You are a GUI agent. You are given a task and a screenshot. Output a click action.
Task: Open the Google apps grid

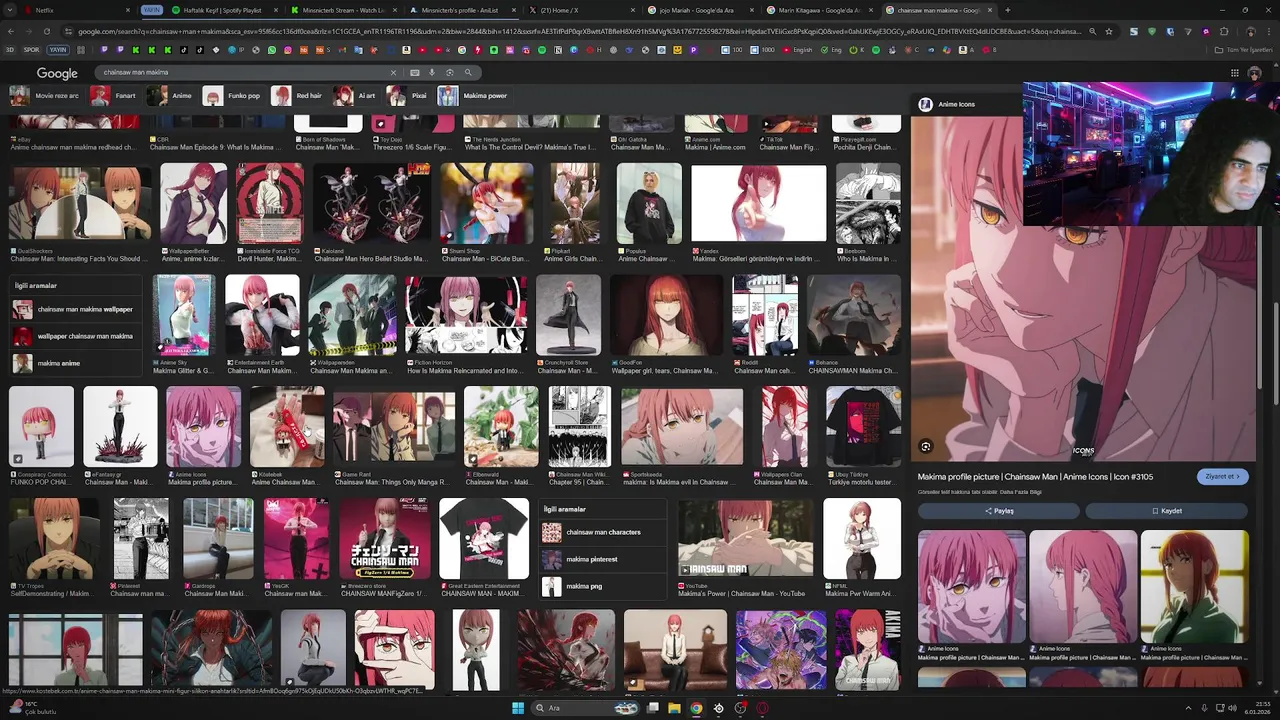(x=1235, y=73)
